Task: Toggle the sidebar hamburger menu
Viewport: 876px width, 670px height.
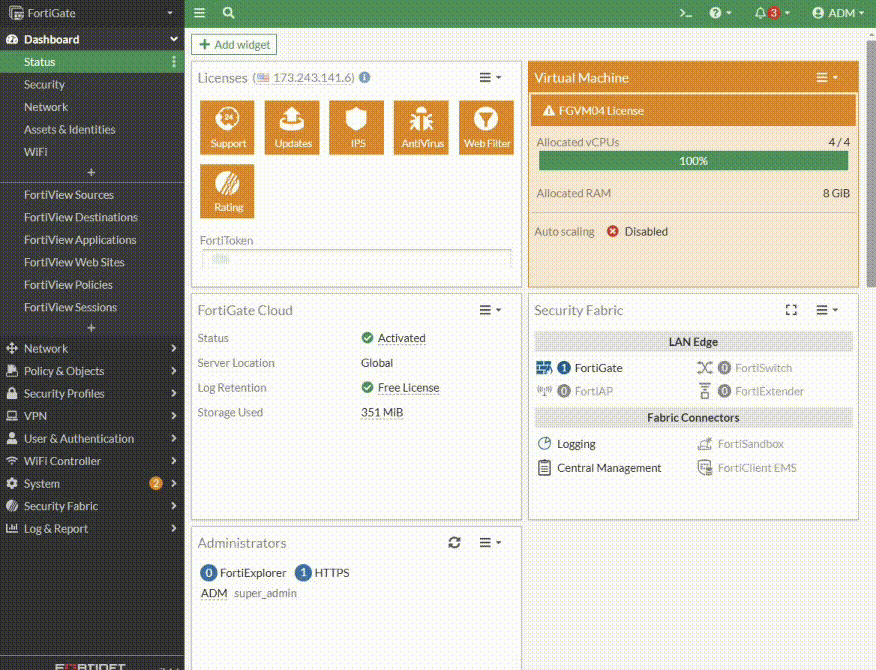Action: 200,13
